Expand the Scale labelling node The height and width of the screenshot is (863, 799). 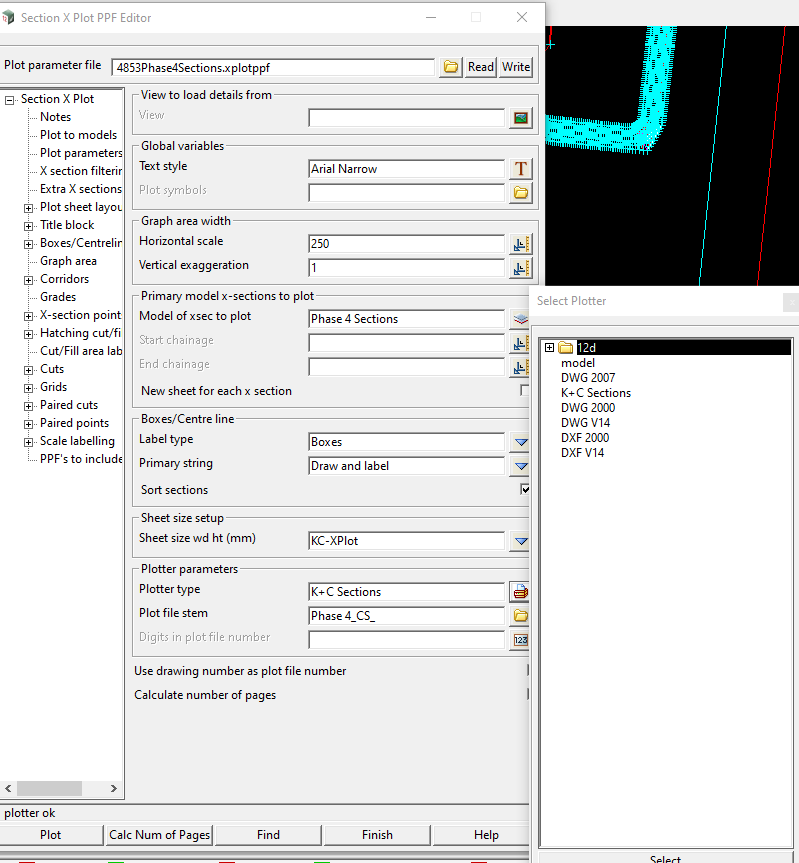[28, 443]
